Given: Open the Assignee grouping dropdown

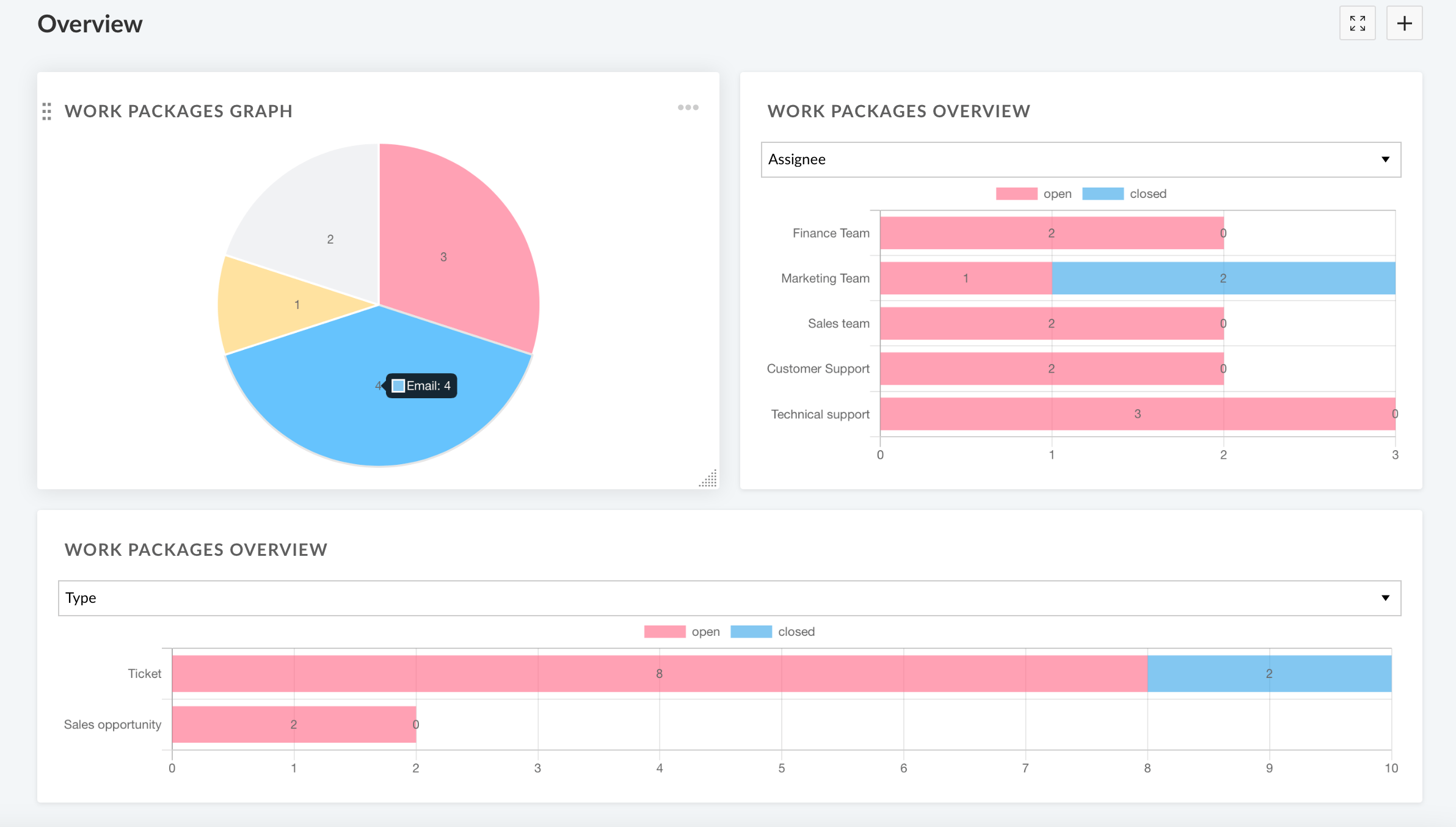Looking at the screenshot, I should pos(1080,159).
